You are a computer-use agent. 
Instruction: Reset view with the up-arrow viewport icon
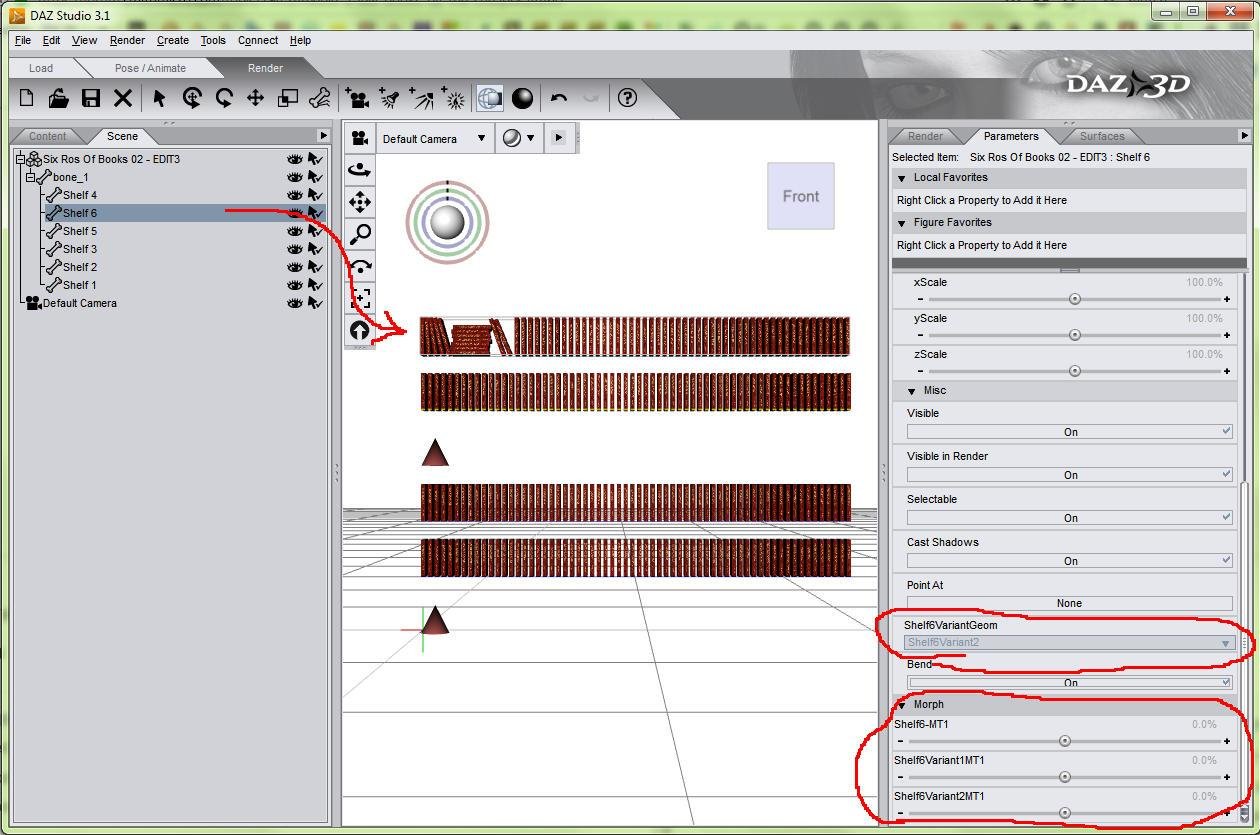[360, 330]
